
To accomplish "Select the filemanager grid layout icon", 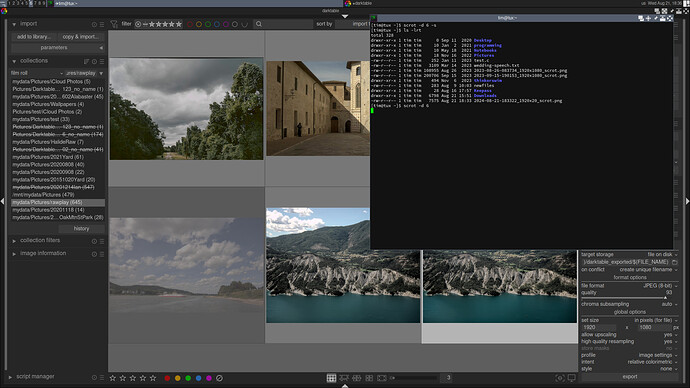I will [x=331, y=378].
